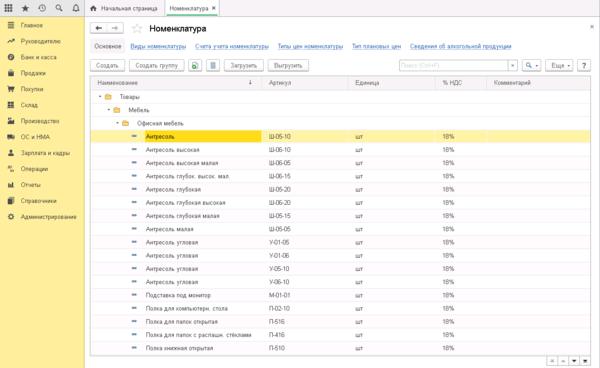The width and height of the screenshot is (600, 368).
Task: Click the Создать группу button
Action: 157,65
